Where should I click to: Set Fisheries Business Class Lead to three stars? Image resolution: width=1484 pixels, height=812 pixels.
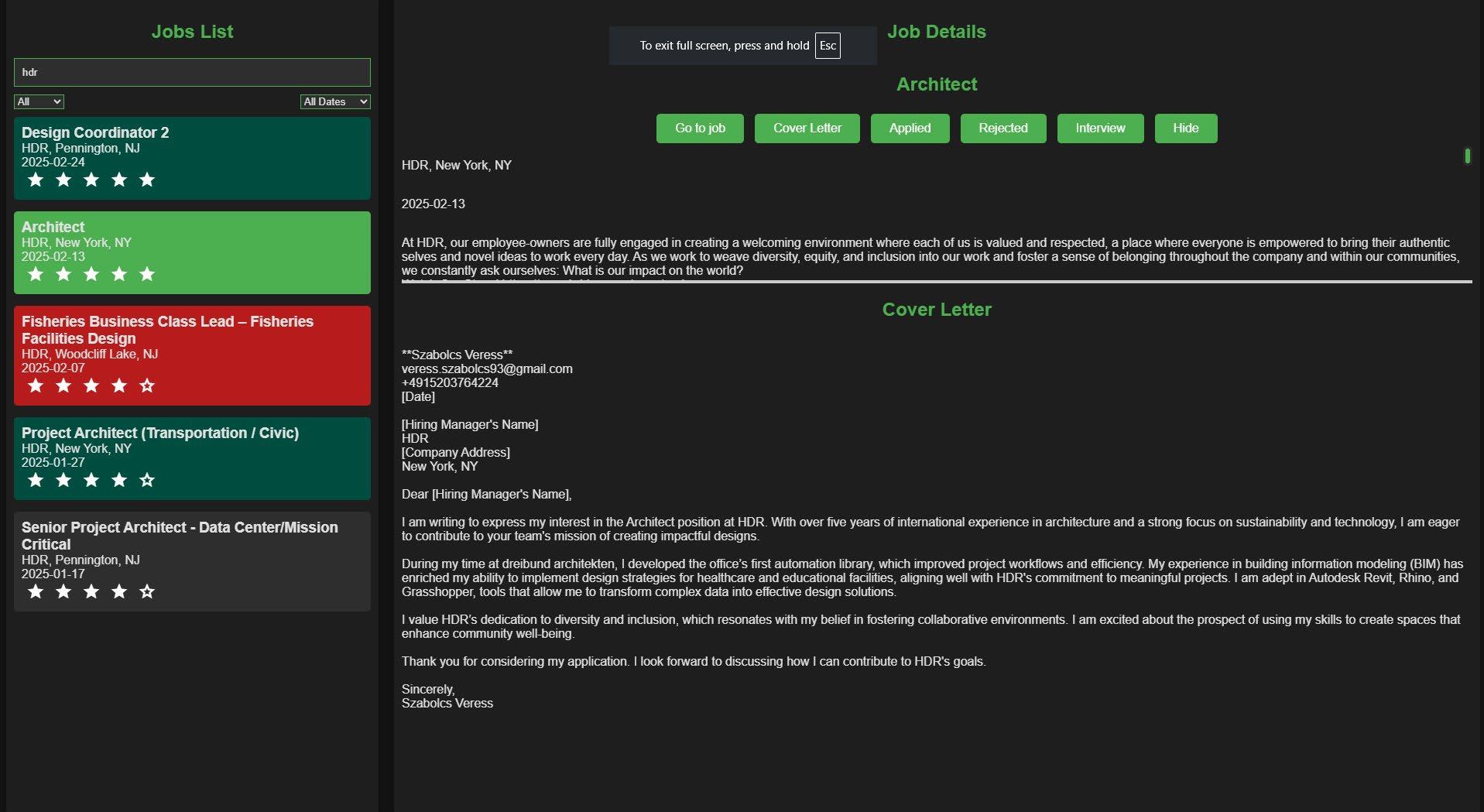pos(91,386)
